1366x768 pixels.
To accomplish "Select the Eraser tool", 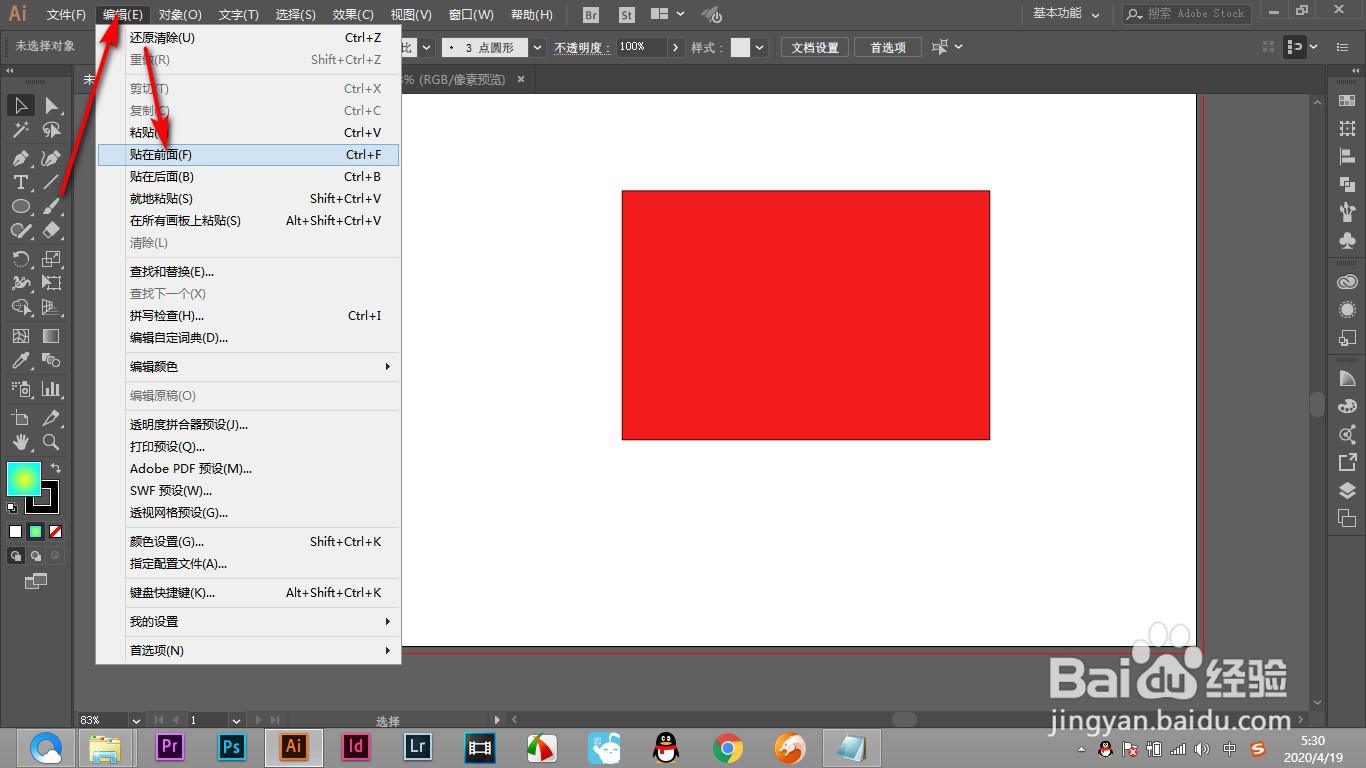I will click(x=51, y=230).
